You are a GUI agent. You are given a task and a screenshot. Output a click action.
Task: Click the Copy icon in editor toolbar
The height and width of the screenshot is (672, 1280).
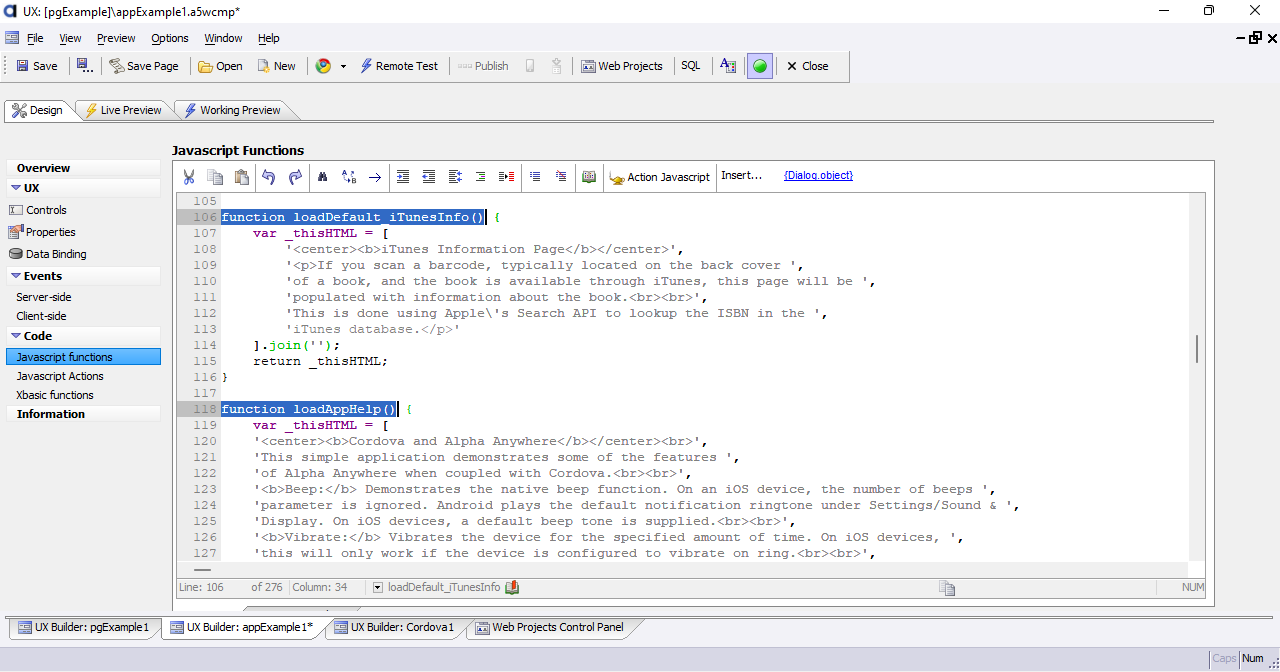[x=215, y=177]
